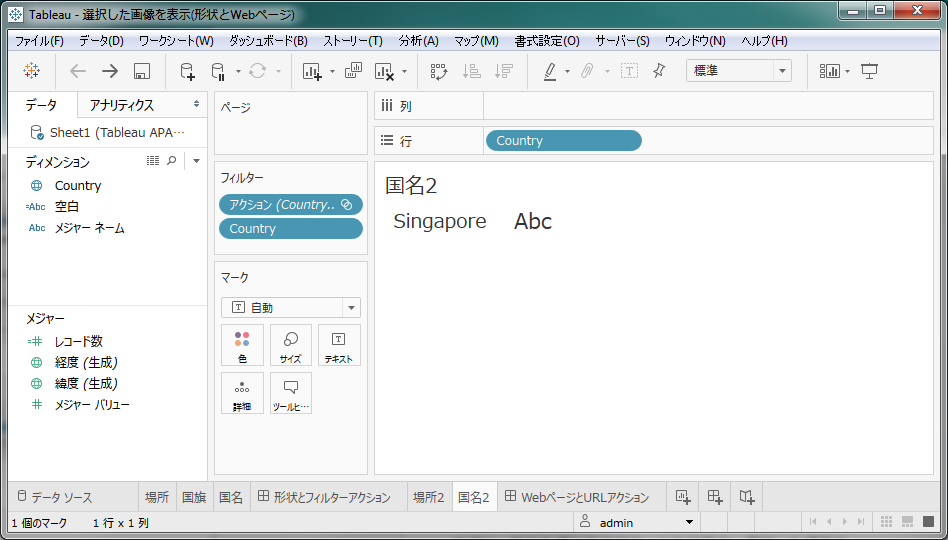Select the レコード数 measure
The image size is (948, 540).
click(79, 342)
